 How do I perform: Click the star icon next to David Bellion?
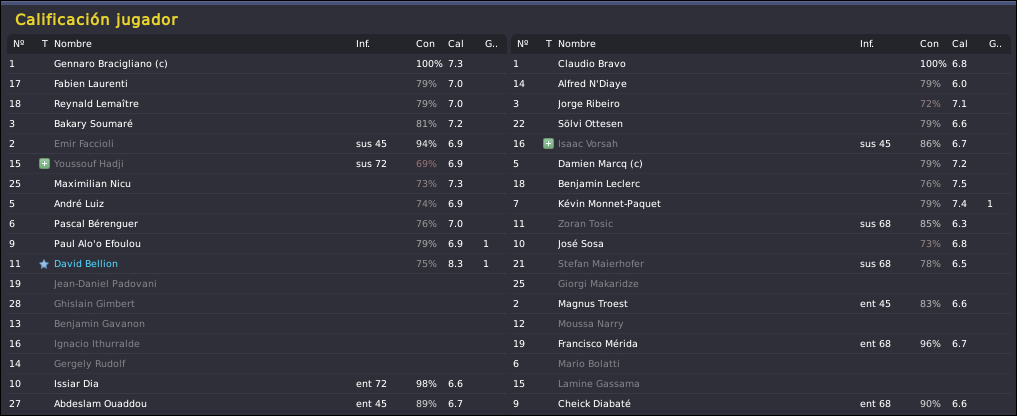[x=44, y=264]
